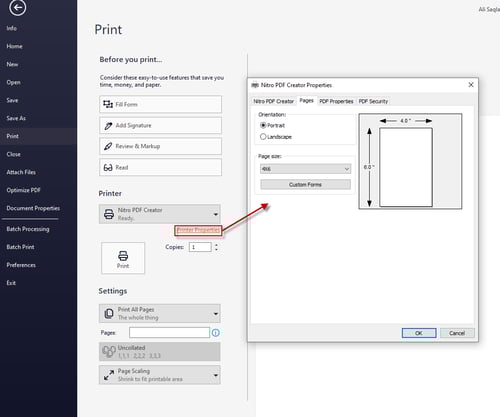The image size is (500, 417).
Task: Click the Review & Markup pencil icon
Action: (x=108, y=146)
